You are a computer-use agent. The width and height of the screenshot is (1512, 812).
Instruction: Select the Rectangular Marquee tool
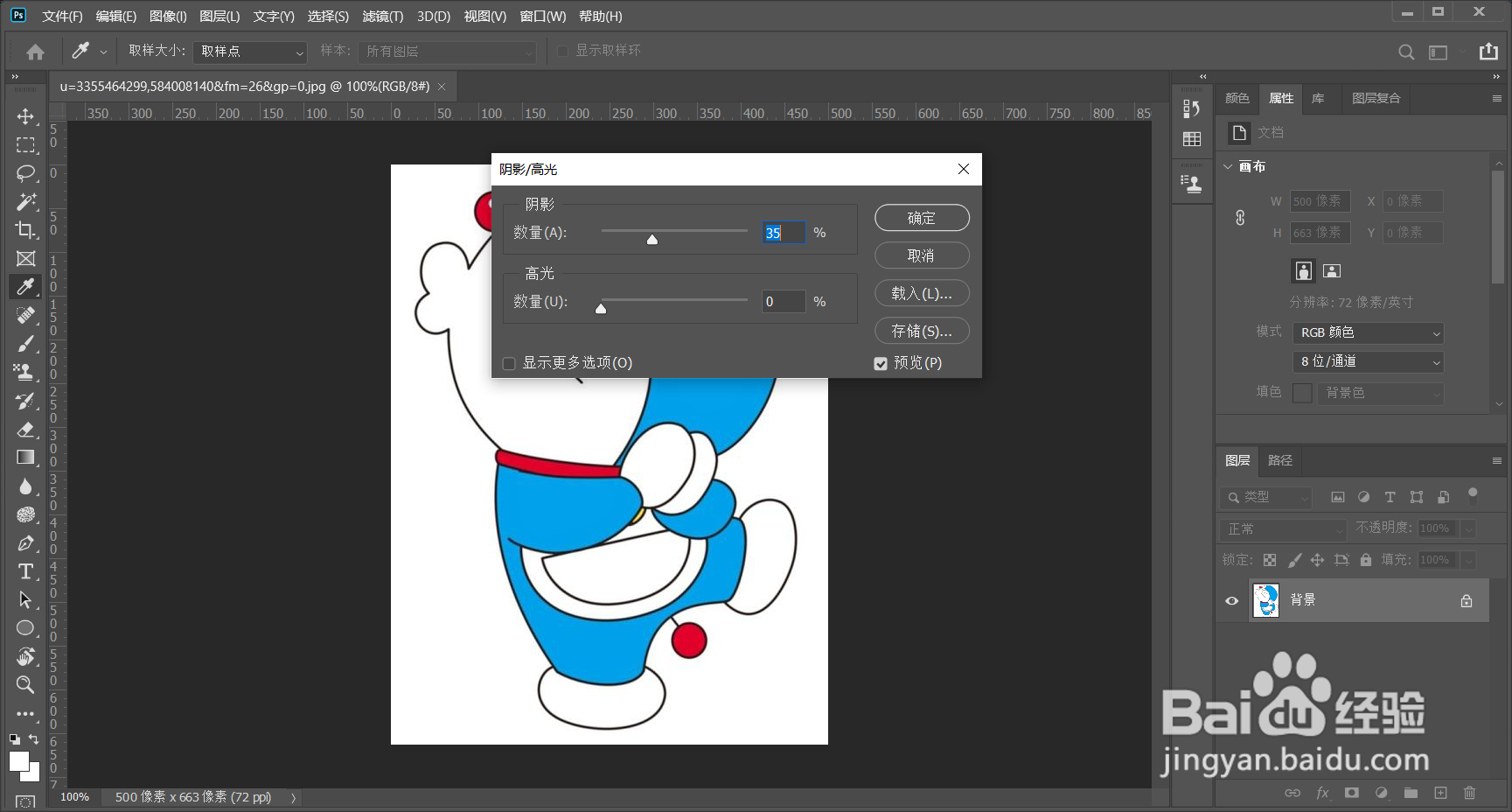[25, 144]
